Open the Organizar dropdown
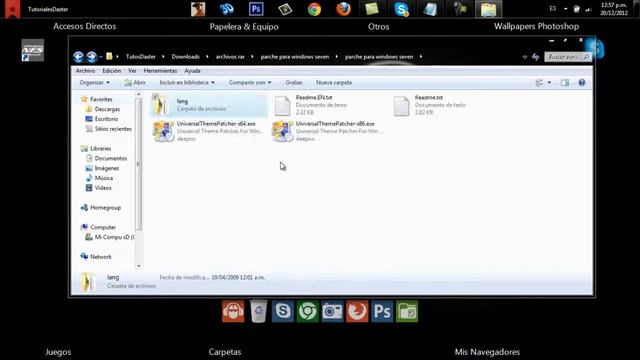Image resolution: width=640 pixels, height=360 pixels. [x=95, y=82]
